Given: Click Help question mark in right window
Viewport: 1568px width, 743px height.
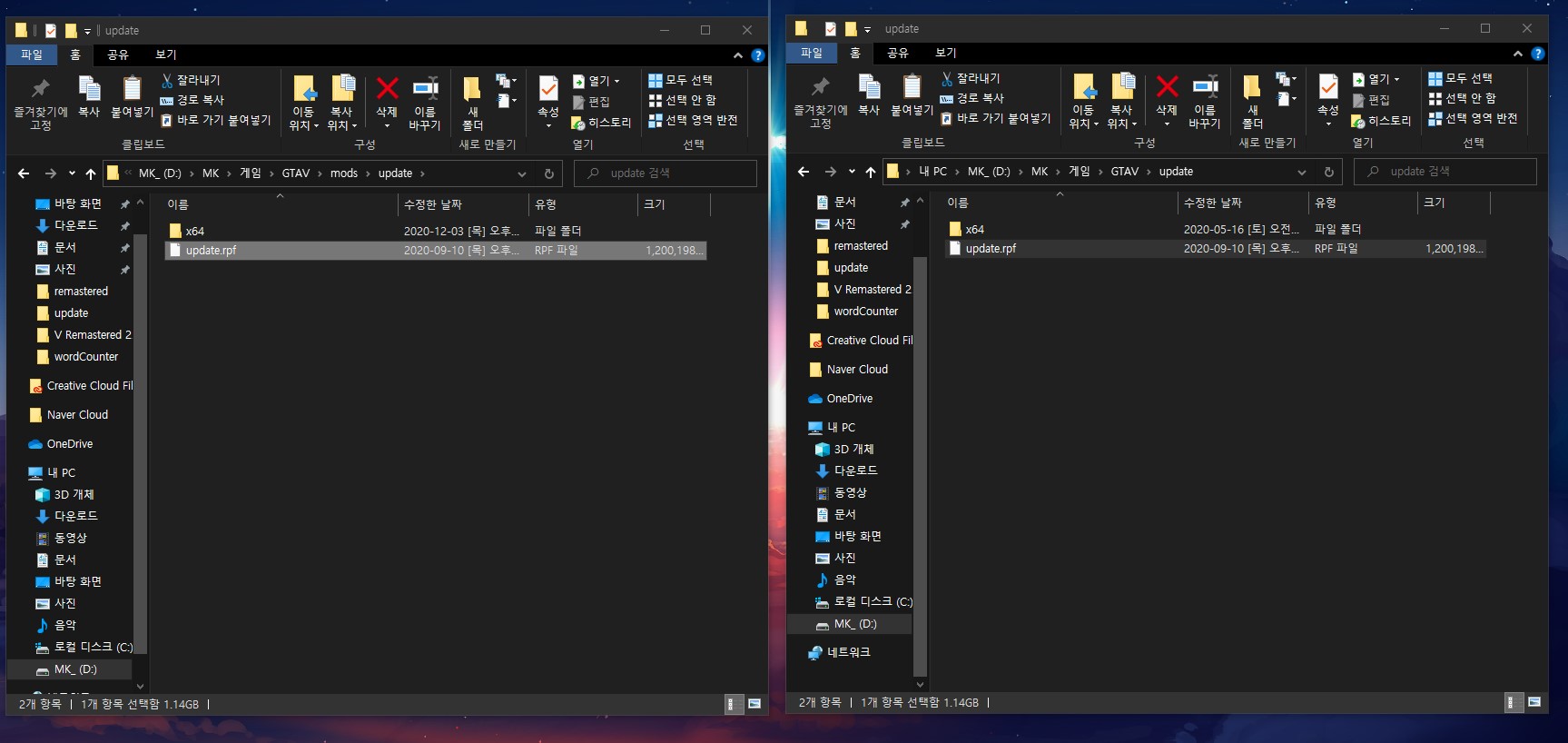Looking at the screenshot, I should (x=1537, y=54).
